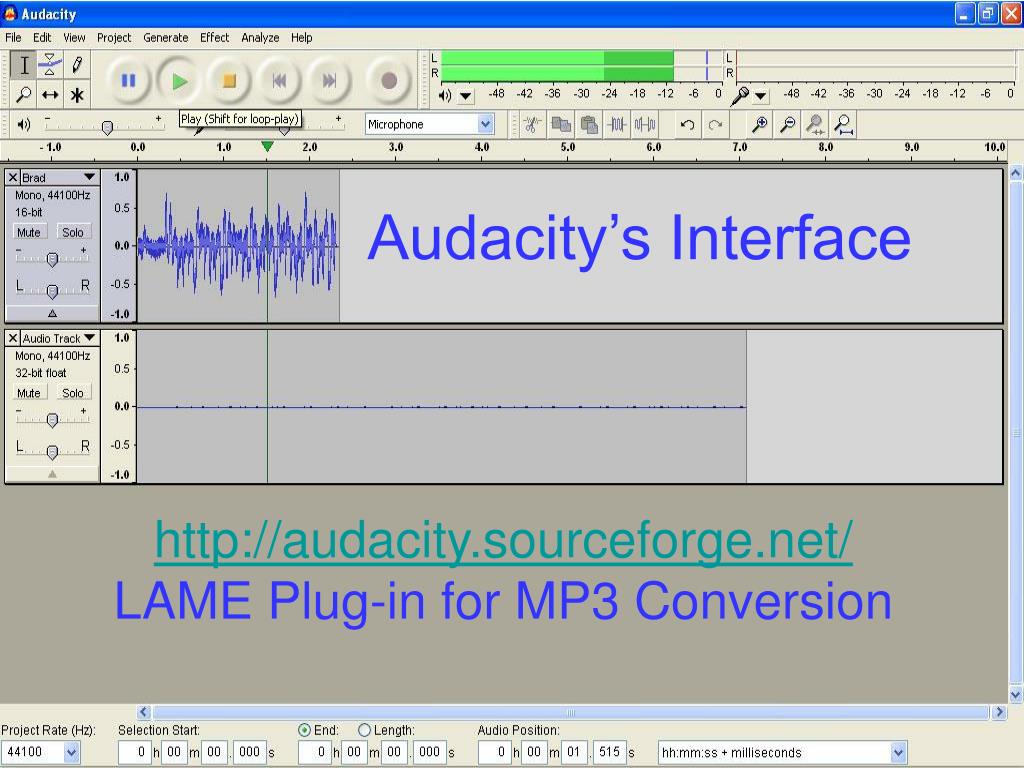Close the Brad track
Image resolution: width=1024 pixels, height=768 pixels.
click(12, 177)
